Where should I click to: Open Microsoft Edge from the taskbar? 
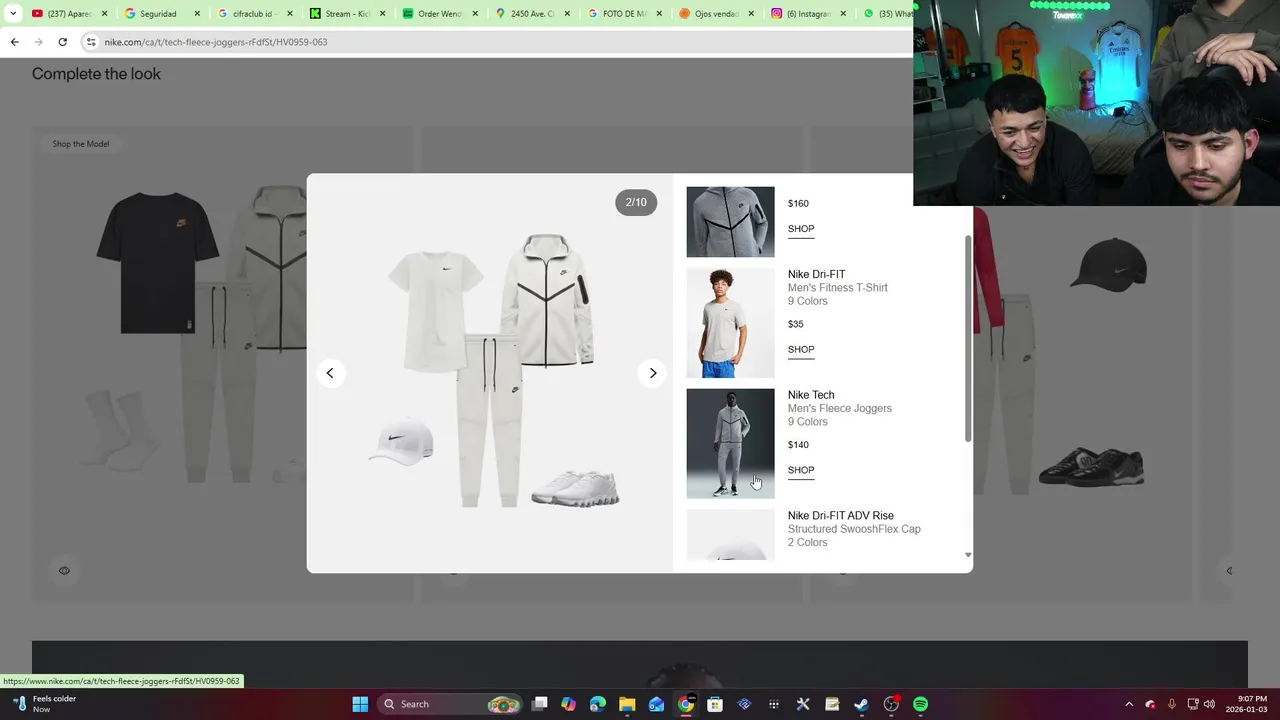tap(598, 704)
